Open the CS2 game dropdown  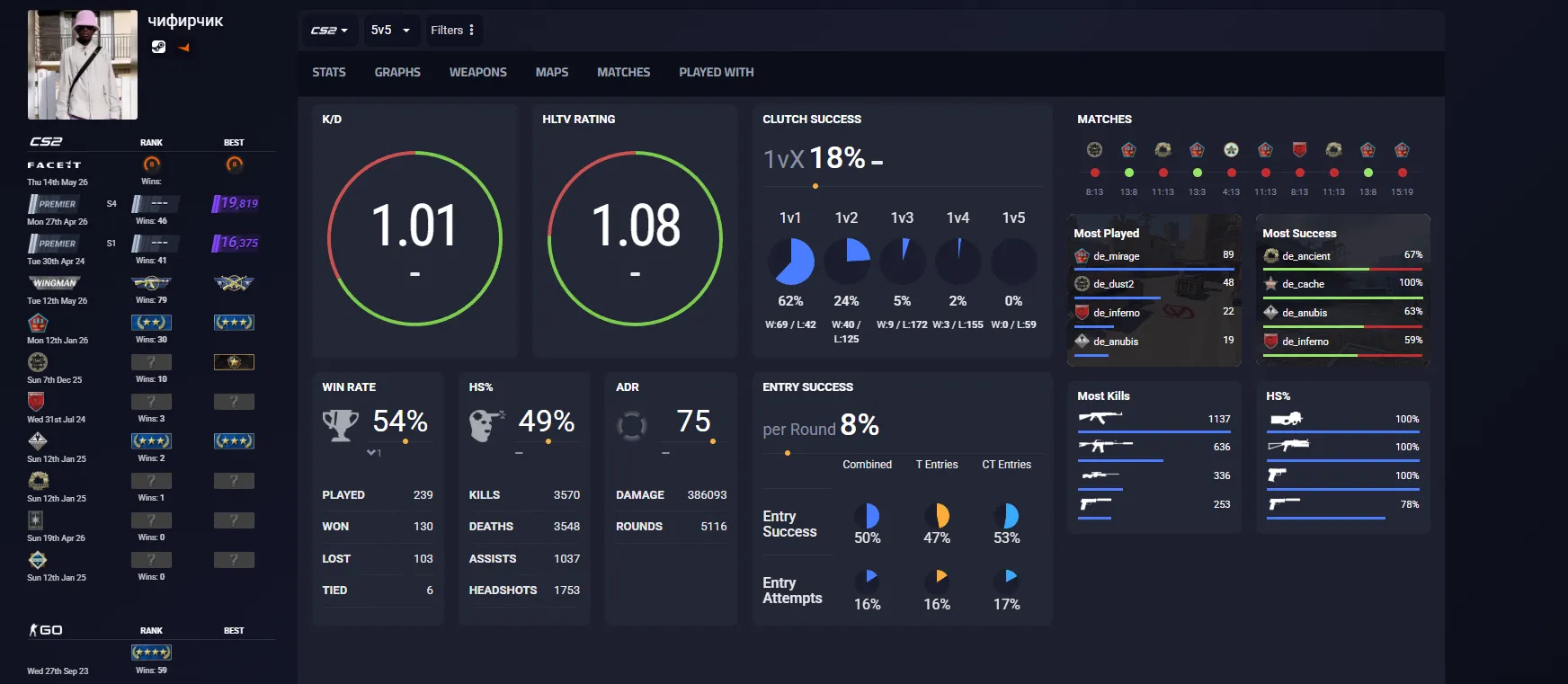[x=329, y=31]
